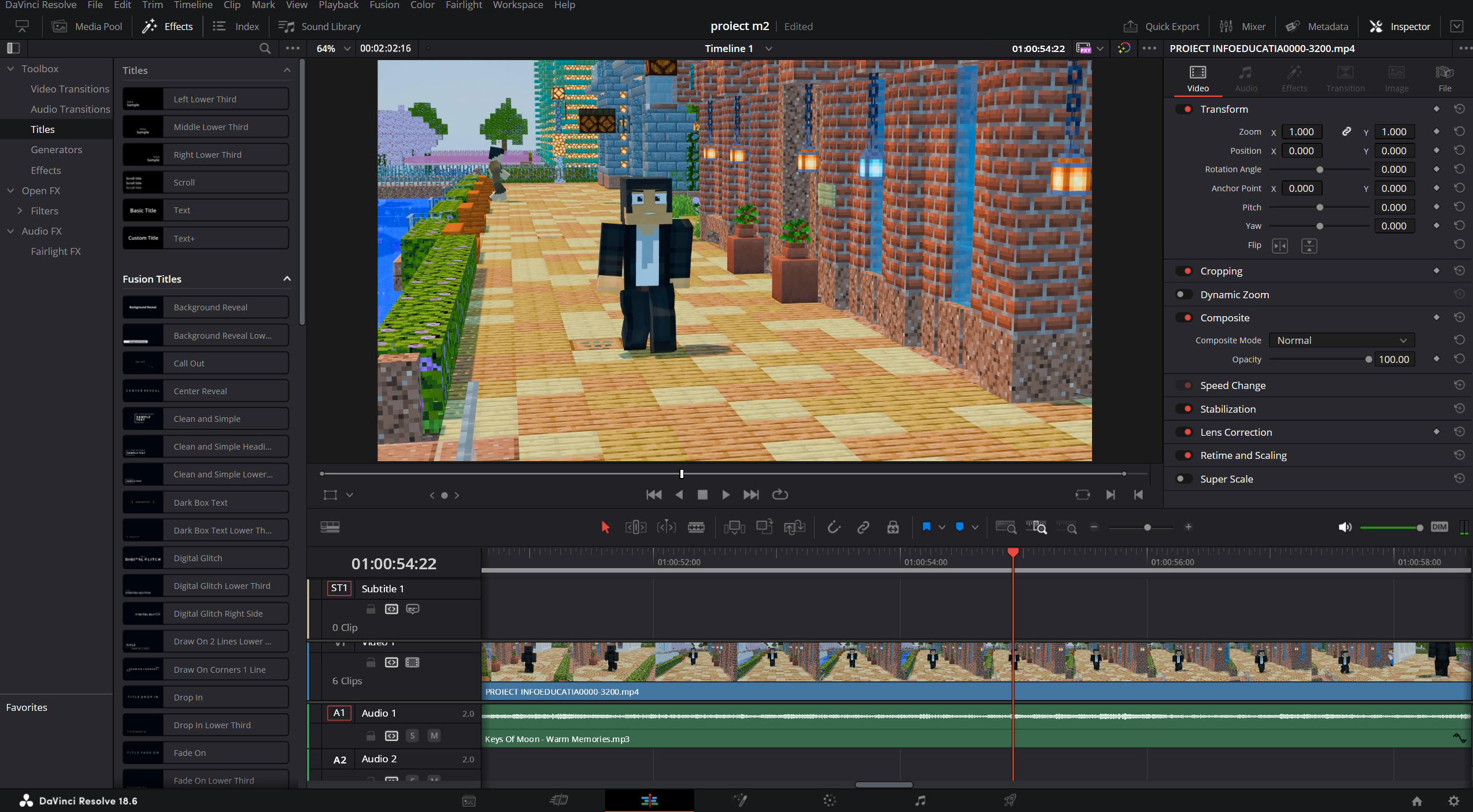The width and height of the screenshot is (1473, 812).
Task: Open the audio Mixer panel
Action: click(1242, 27)
